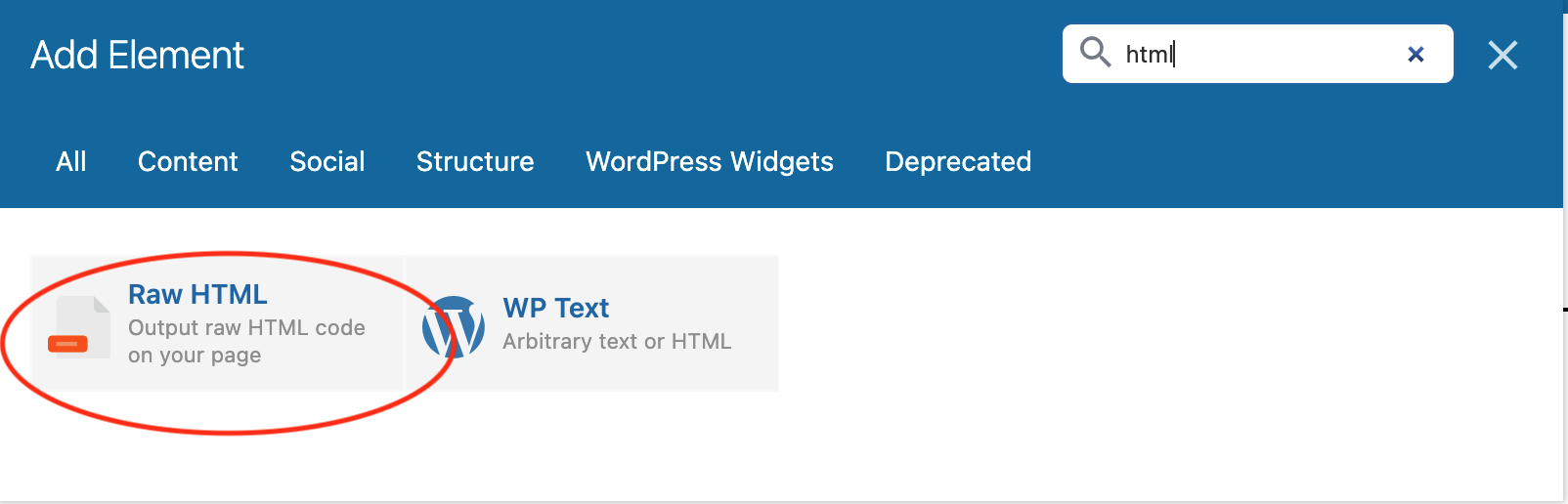Screen dimensions: 1568x504
Task: Click the WP Text element title
Action: tap(556, 308)
